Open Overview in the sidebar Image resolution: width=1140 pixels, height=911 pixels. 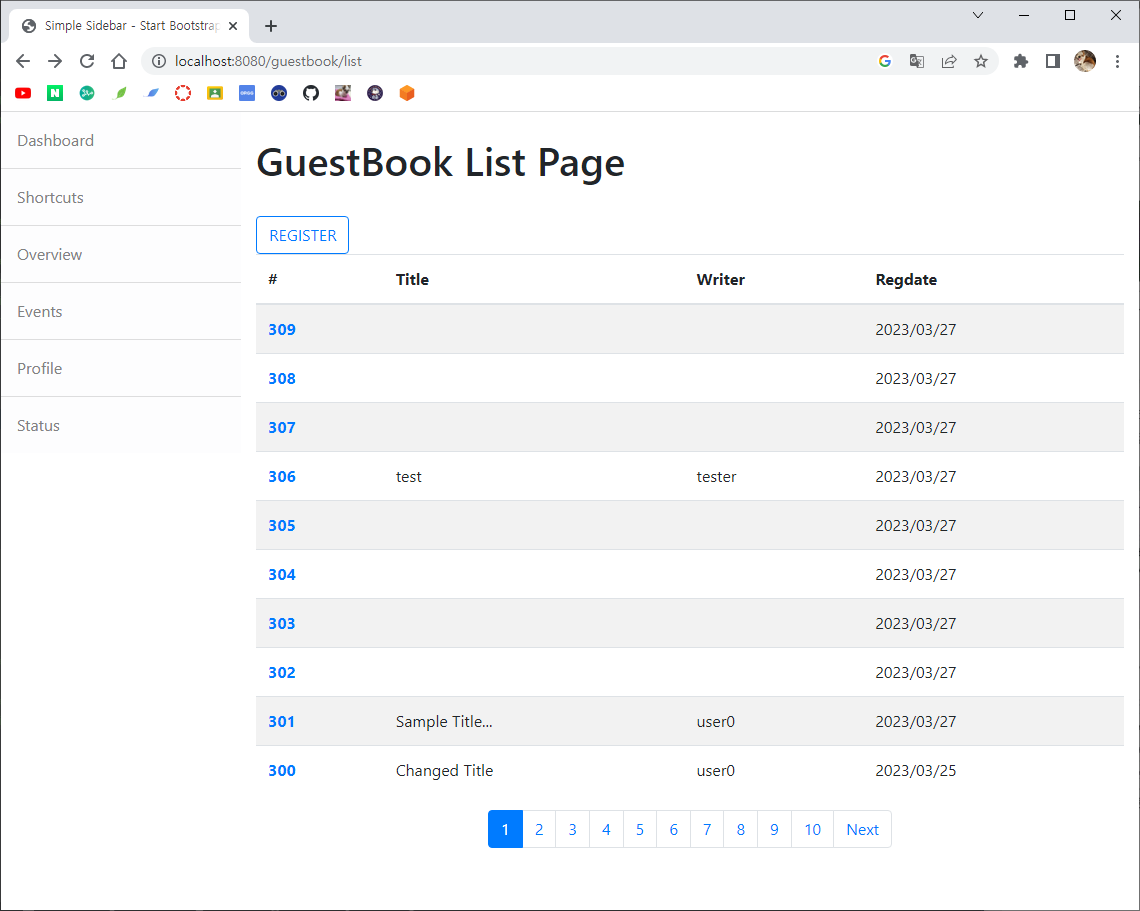[121, 254]
